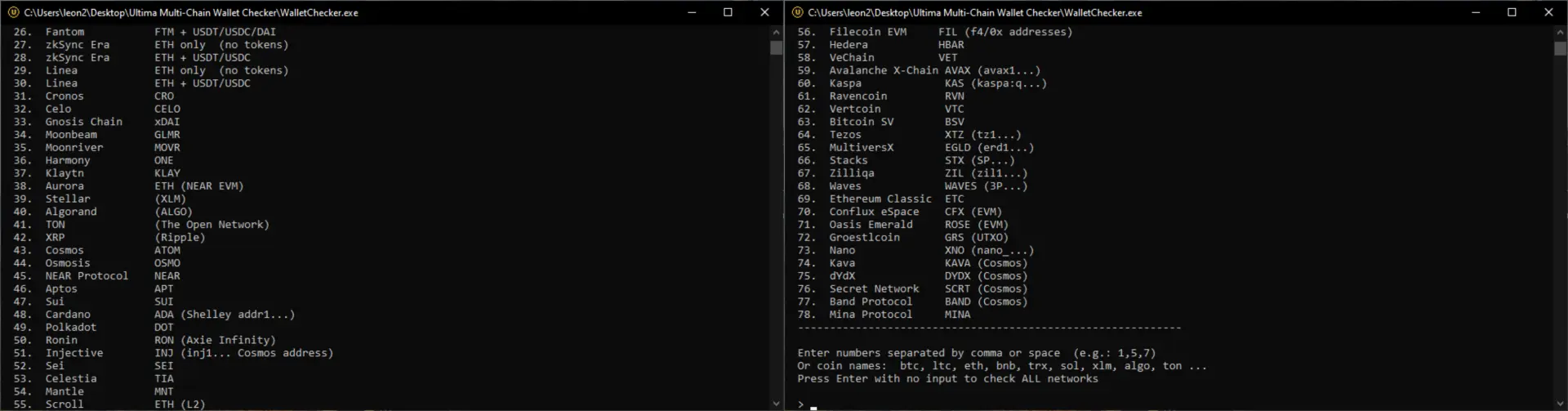Click the left window title bar path
1568x411 pixels.
[x=191, y=12]
